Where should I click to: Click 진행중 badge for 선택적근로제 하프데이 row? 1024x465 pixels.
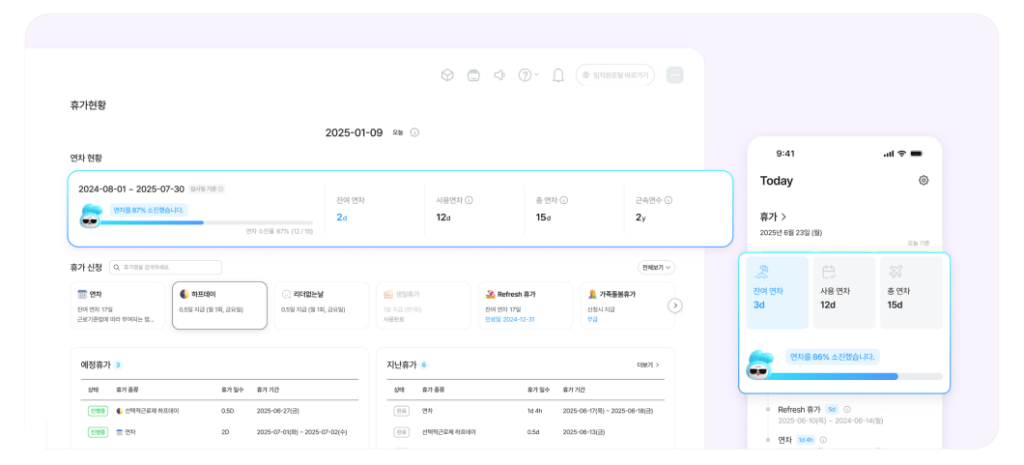[97, 411]
